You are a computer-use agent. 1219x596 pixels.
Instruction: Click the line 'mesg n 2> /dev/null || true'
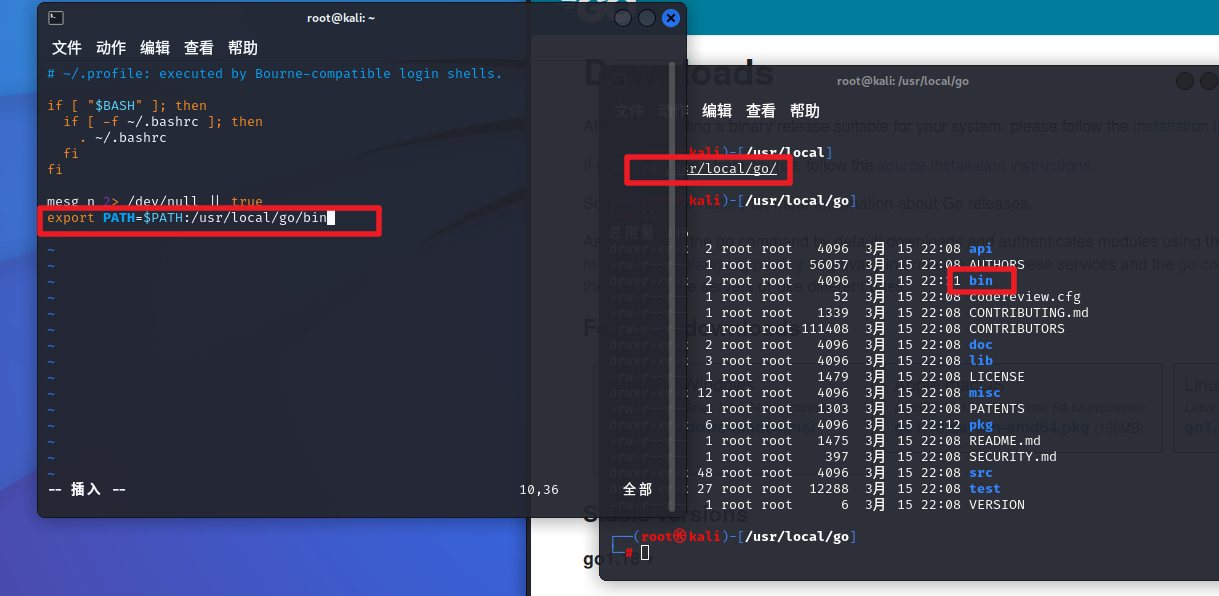coord(155,201)
